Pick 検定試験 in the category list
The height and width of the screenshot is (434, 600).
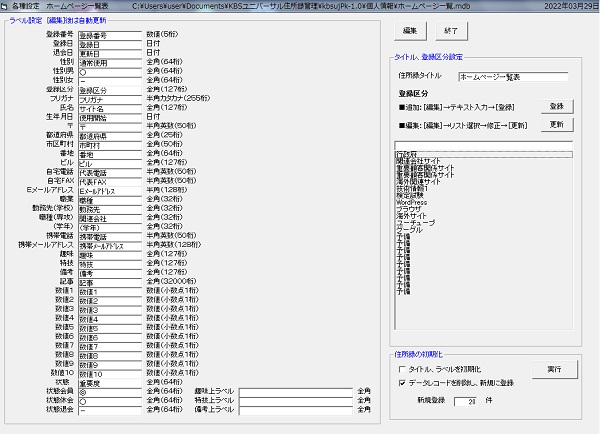pyautogui.click(x=414, y=197)
